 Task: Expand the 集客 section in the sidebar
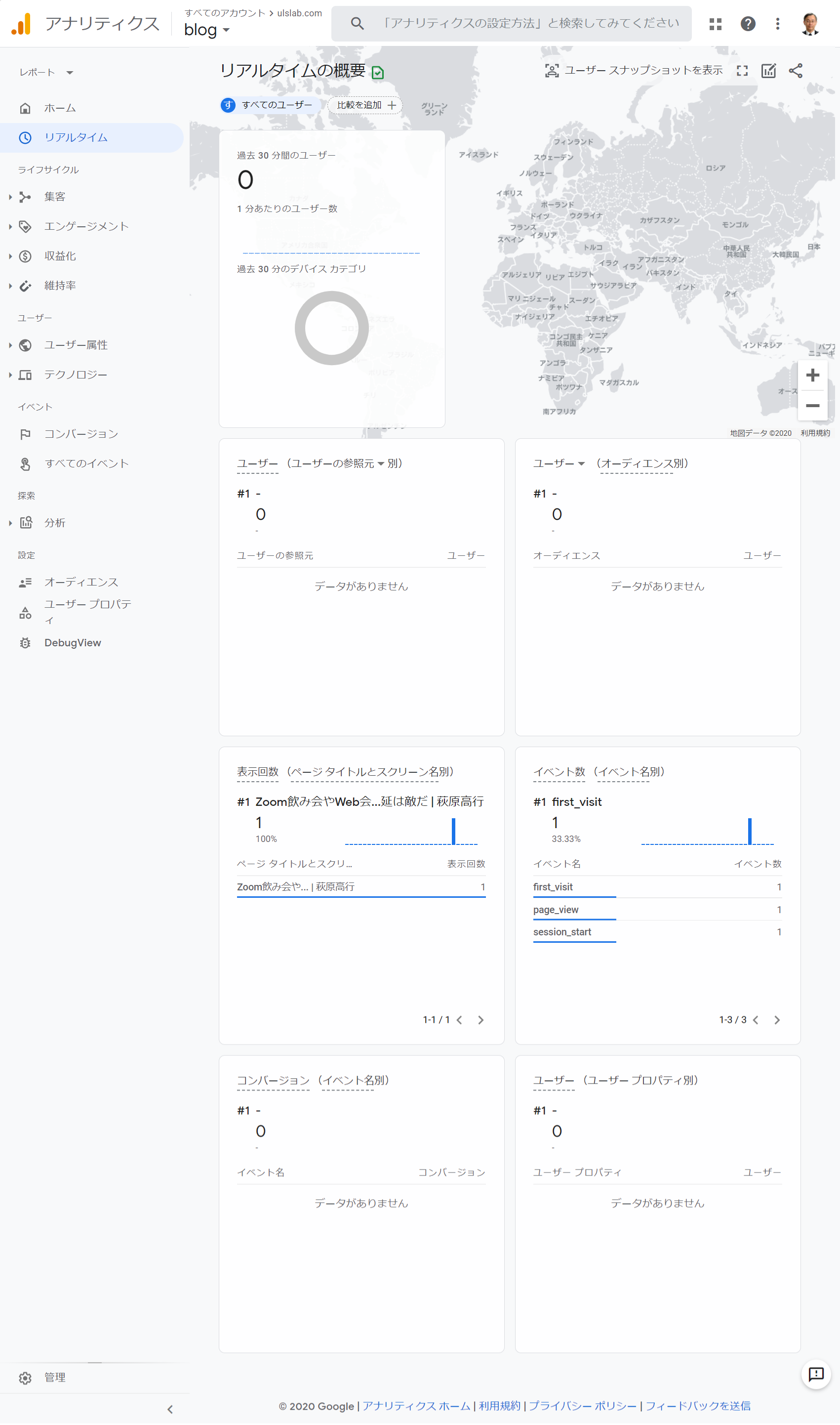click(54, 197)
